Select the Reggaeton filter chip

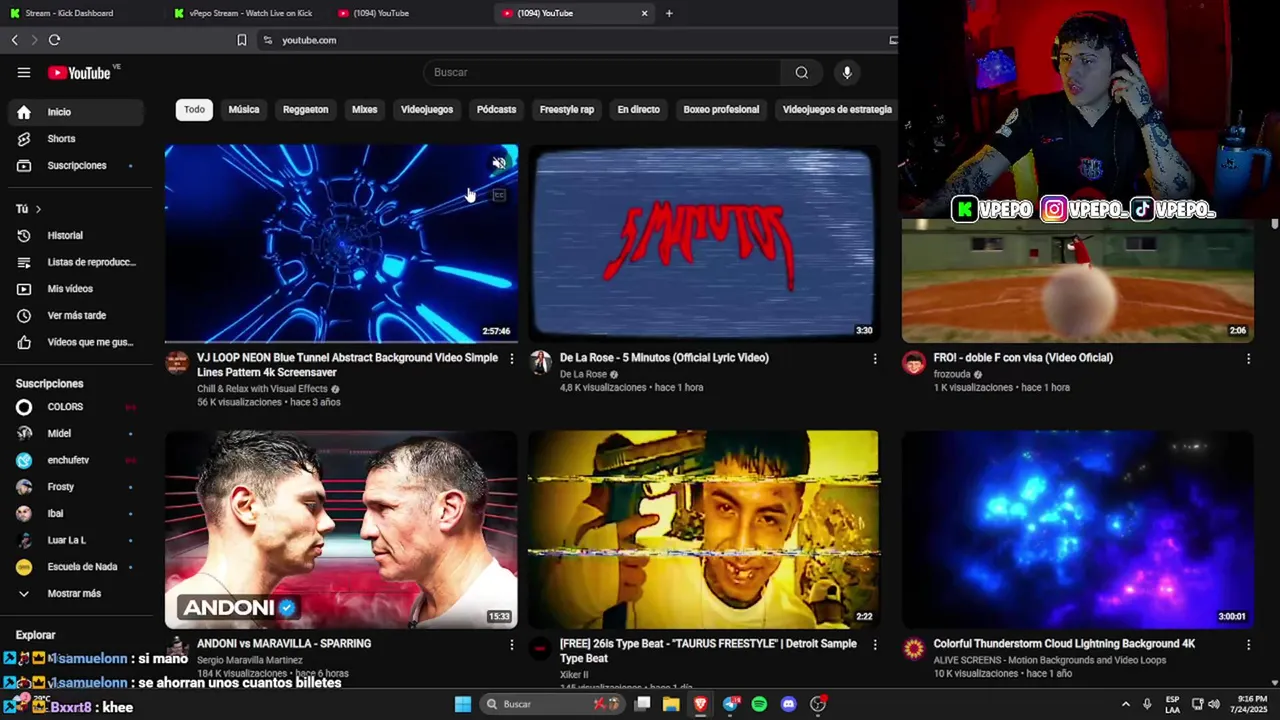pos(305,110)
